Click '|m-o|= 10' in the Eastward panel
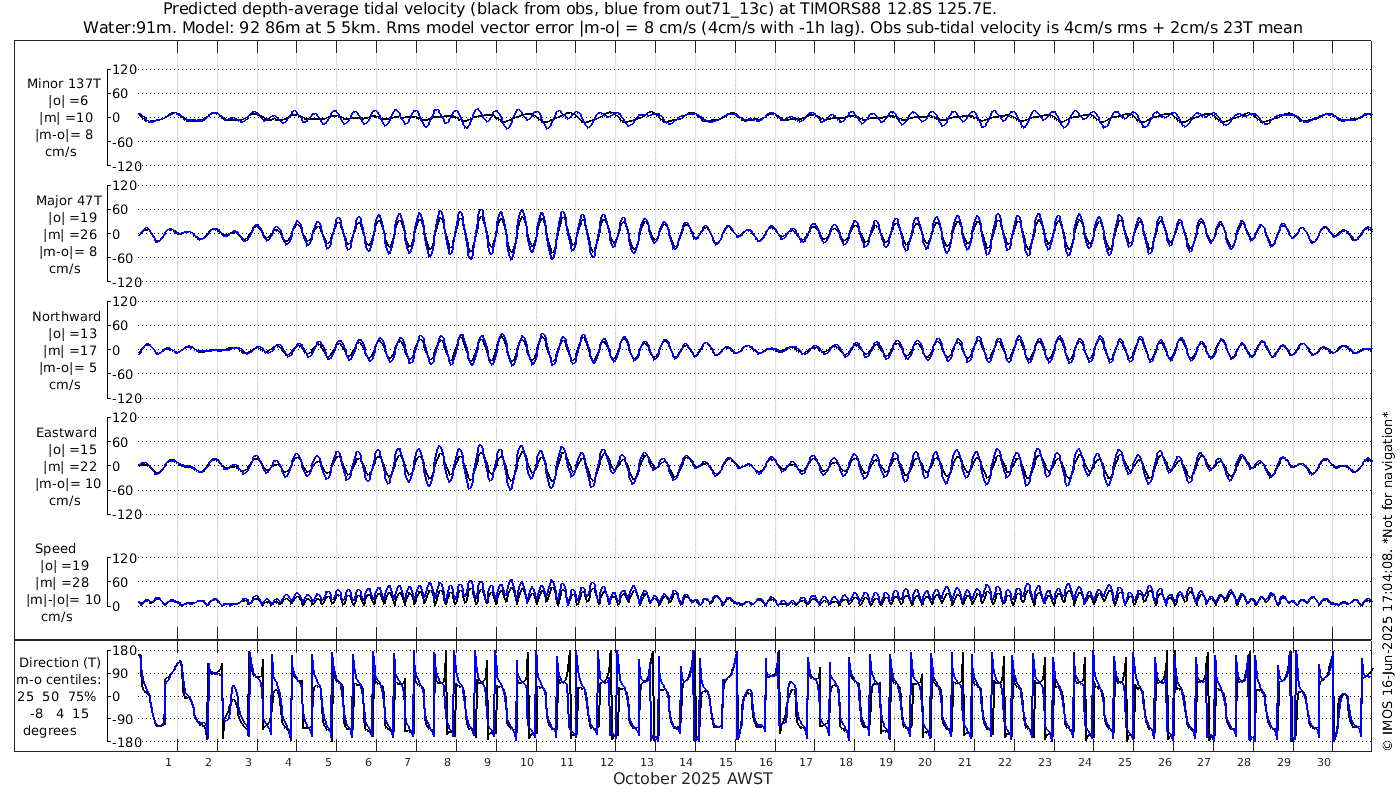 [67, 484]
